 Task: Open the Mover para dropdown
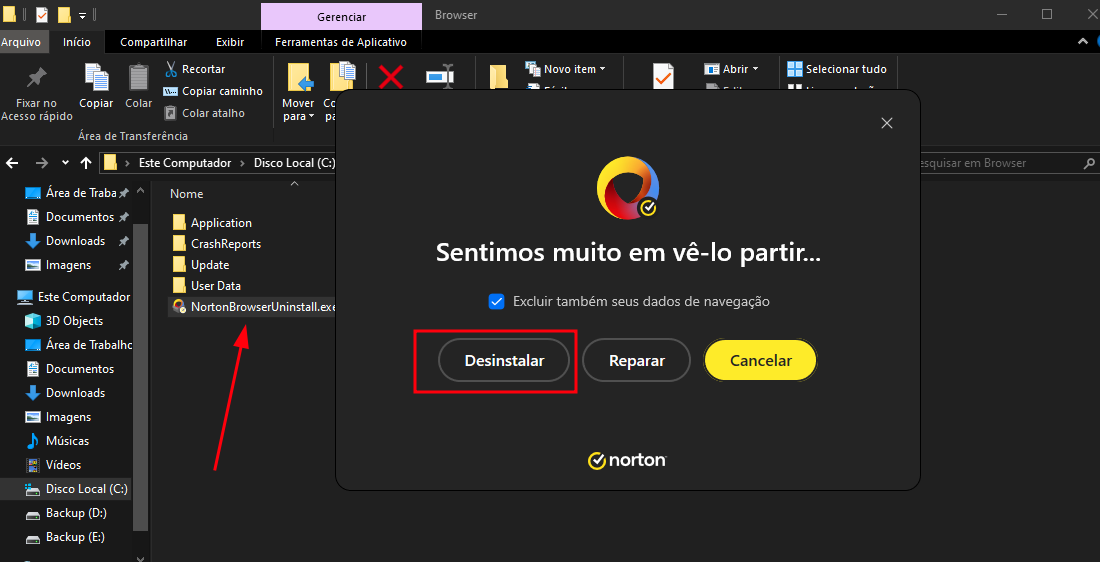click(x=298, y=110)
